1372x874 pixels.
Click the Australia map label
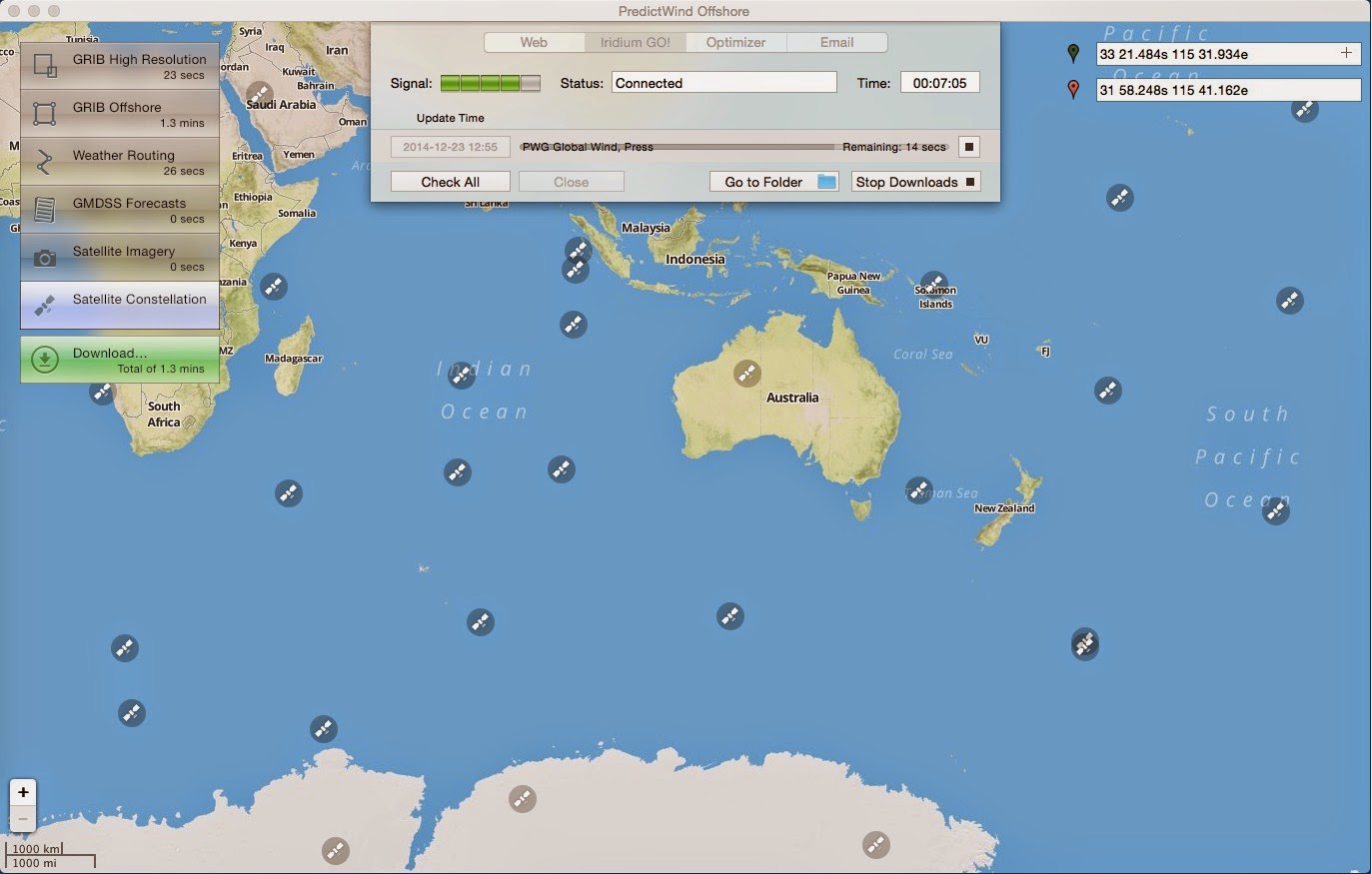click(792, 398)
